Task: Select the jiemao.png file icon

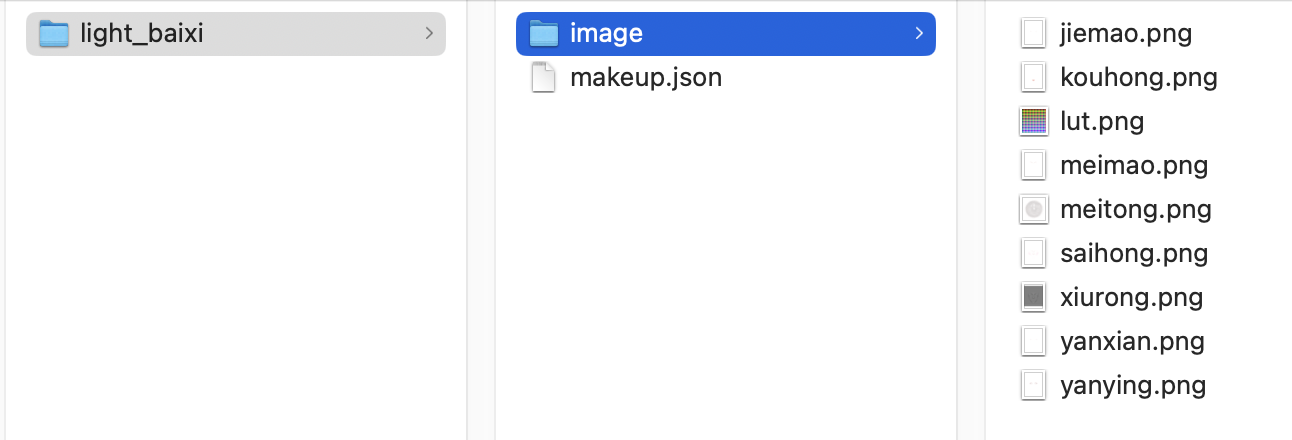Action: [1033, 34]
